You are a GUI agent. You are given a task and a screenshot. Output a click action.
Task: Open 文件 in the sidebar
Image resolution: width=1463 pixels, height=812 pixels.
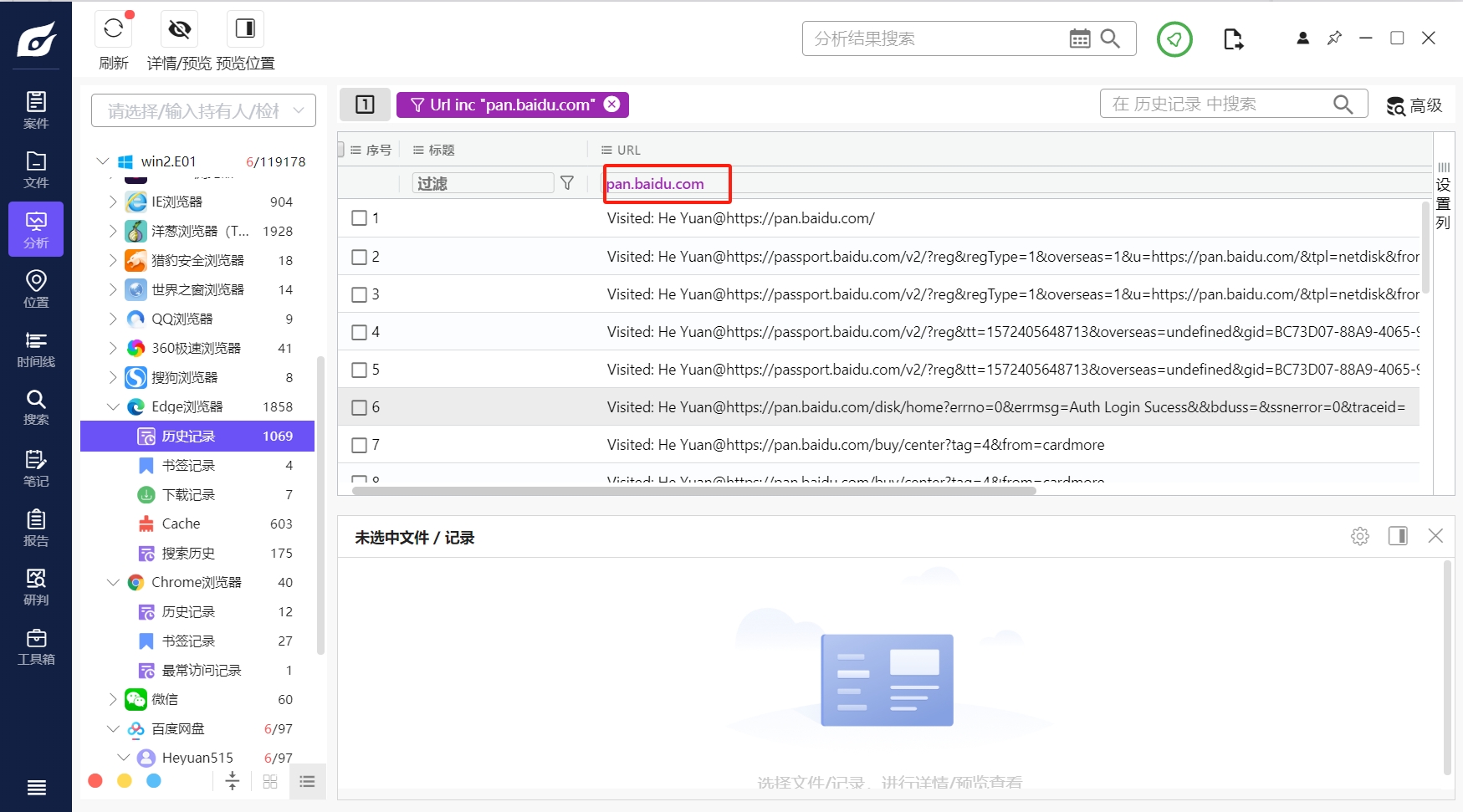[x=36, y=170]
